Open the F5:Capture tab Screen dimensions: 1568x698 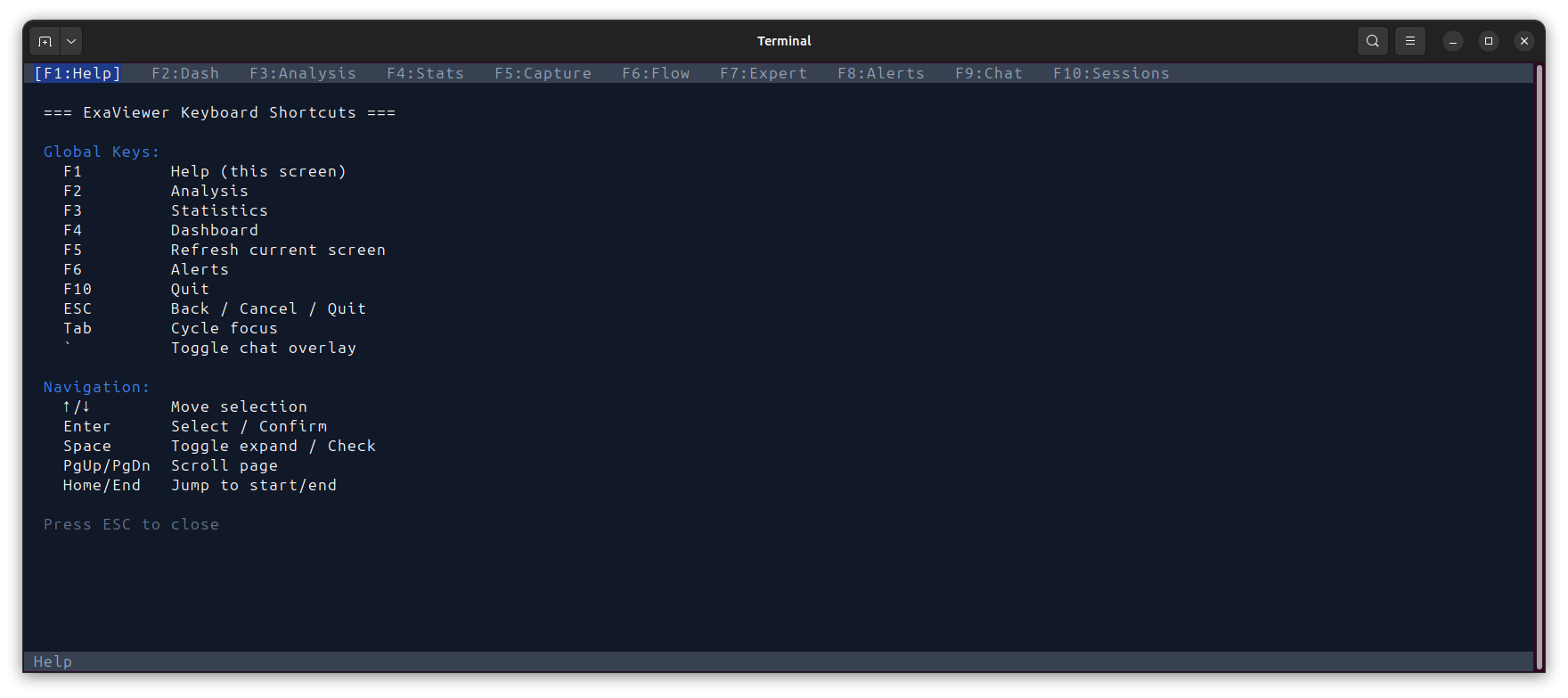[x=543, y=73]
